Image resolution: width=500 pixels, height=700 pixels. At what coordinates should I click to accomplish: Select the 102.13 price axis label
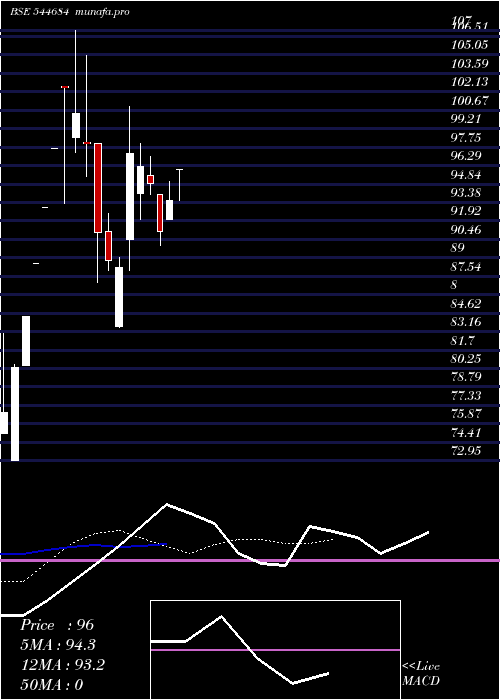pyautogui.click(x=469, y=82)
